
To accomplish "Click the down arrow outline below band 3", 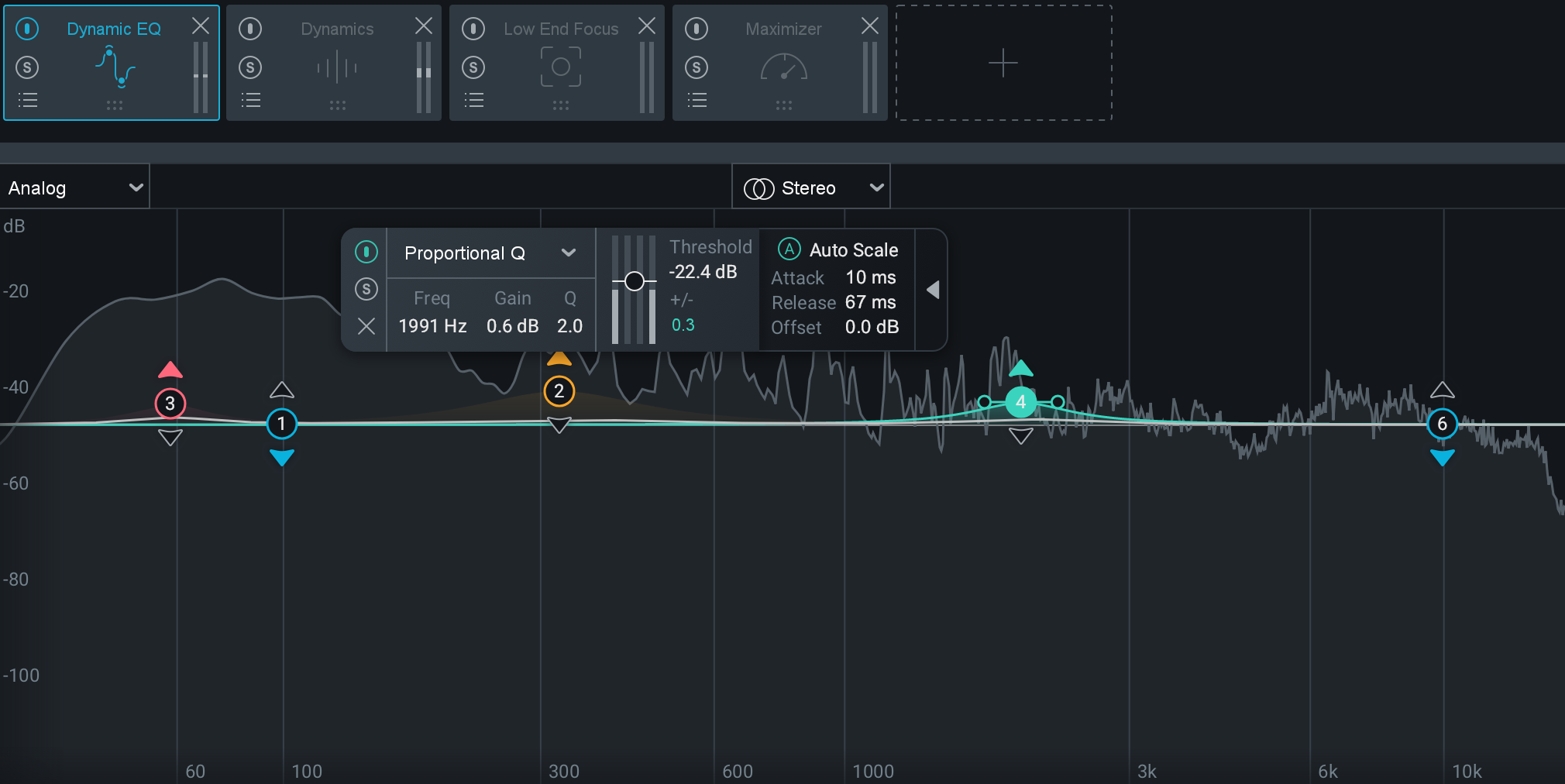I will tap(170, 438).
